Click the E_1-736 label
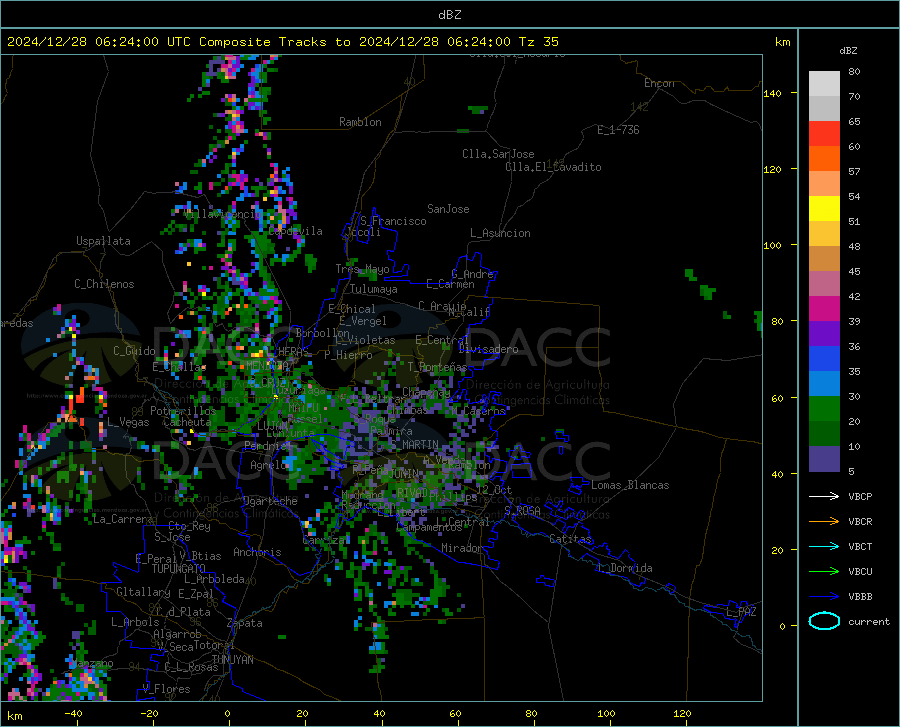 coord(618,130)
